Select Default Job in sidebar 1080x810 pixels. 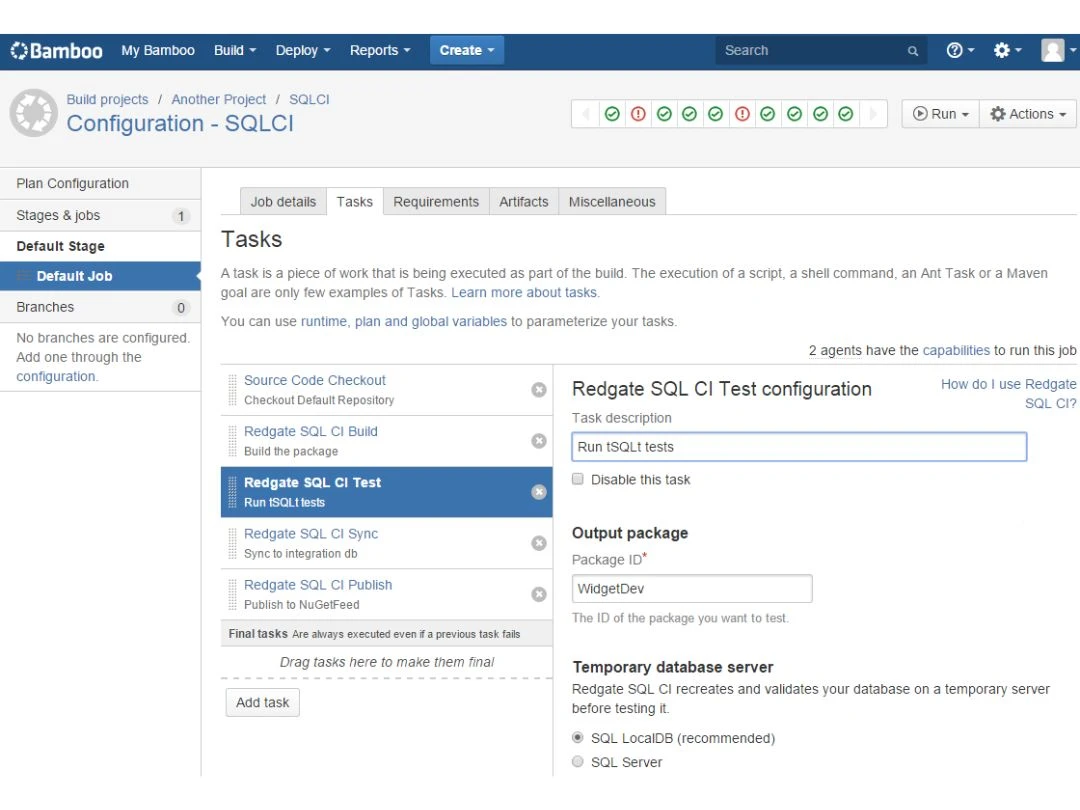click(x=101, y=276)
